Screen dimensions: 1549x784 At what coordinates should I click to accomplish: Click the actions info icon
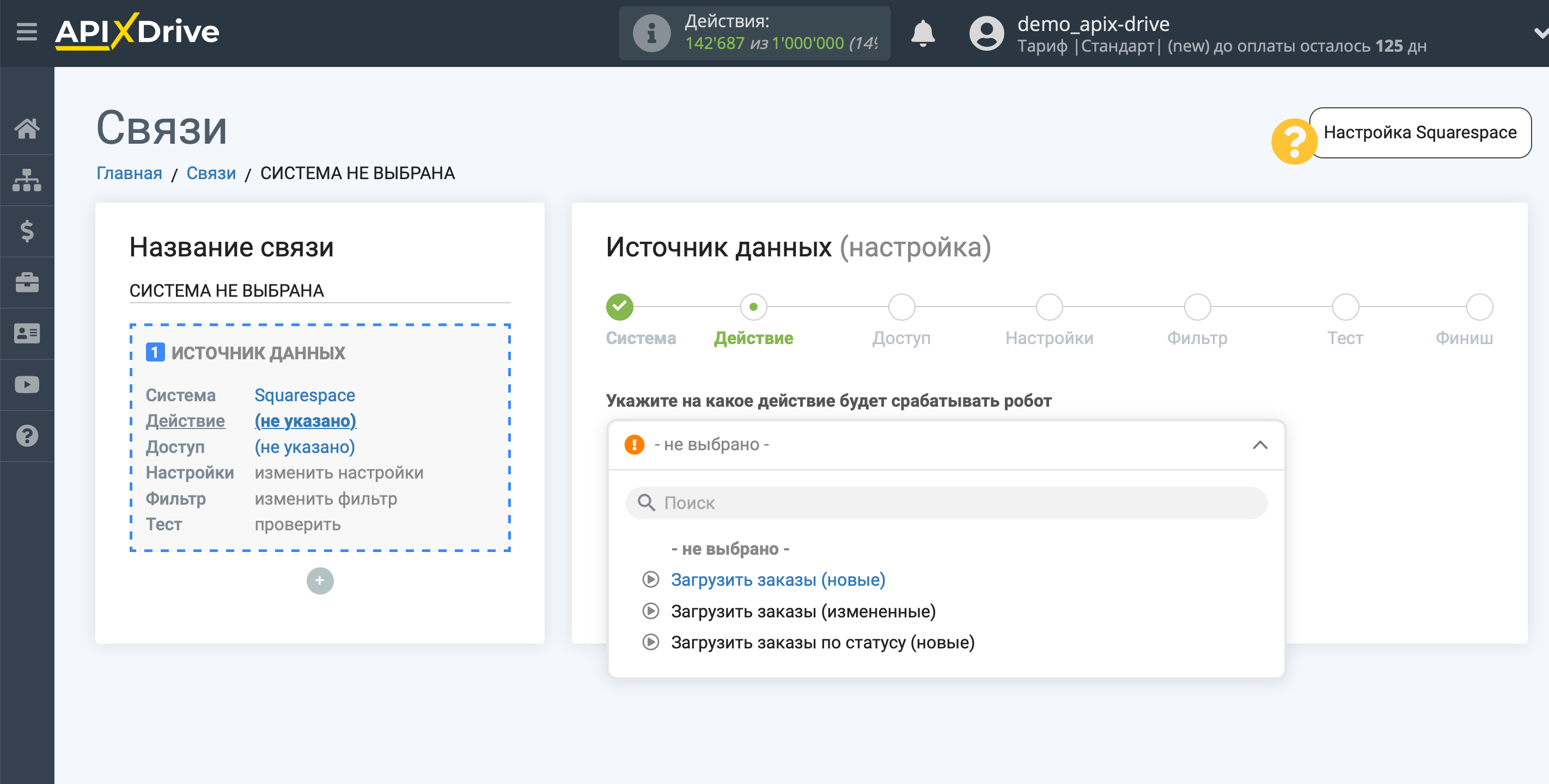click(x=651, y=33)
